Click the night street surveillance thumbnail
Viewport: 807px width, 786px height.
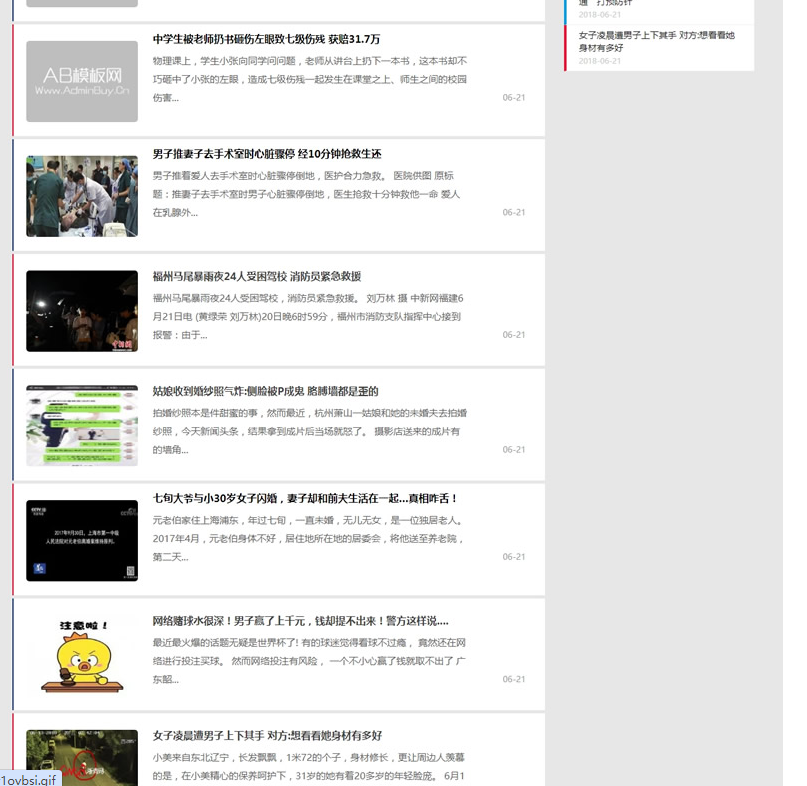[82, 757]
